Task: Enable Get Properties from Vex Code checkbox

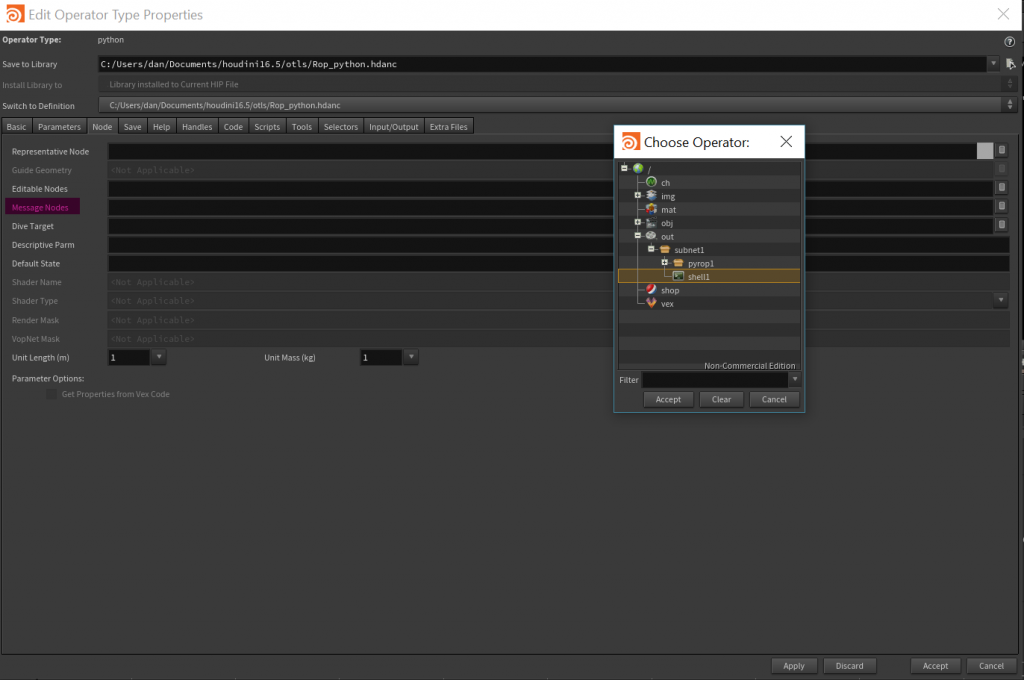Action: tap(52, 394)
